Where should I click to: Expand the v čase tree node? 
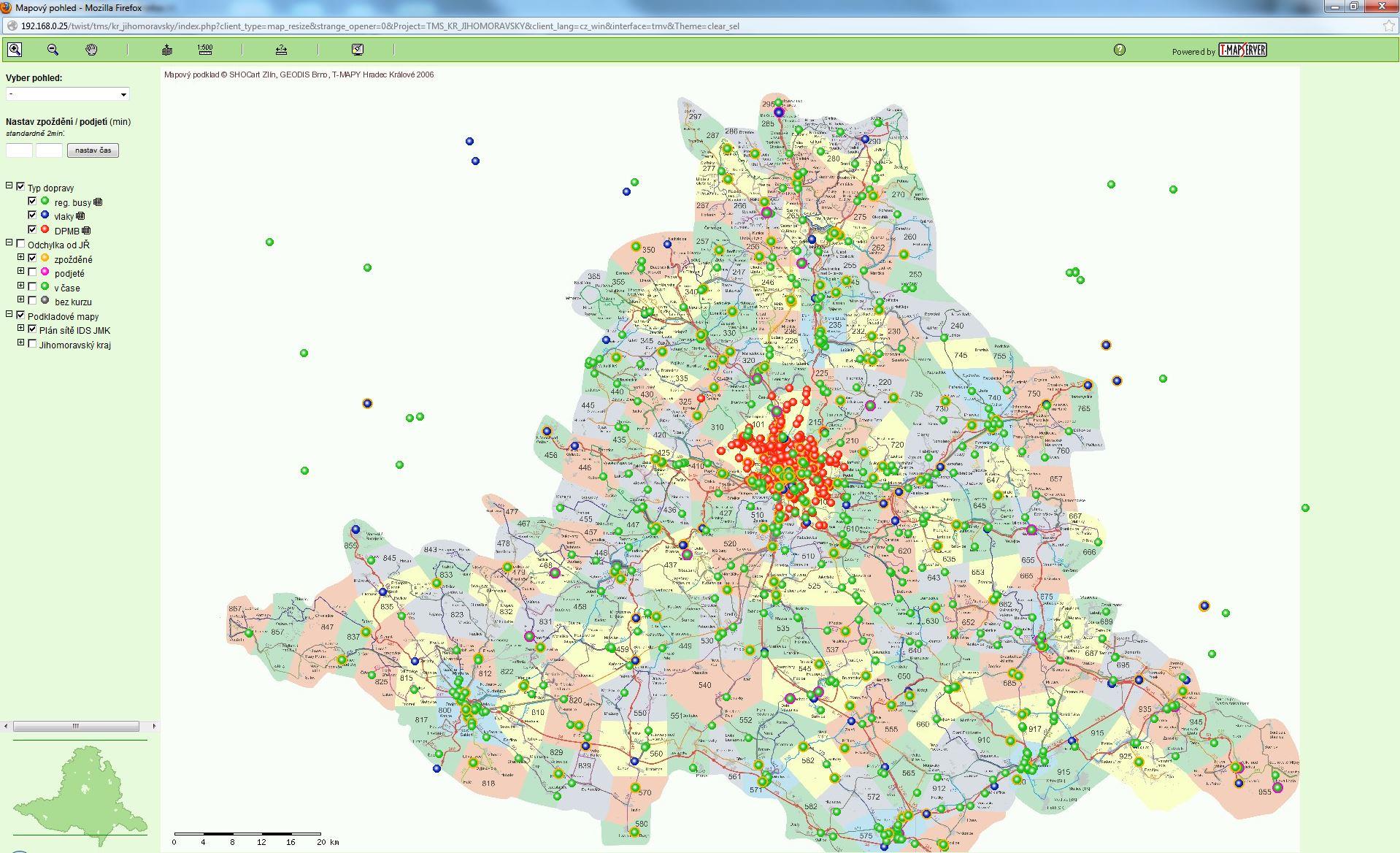(21, 286)
